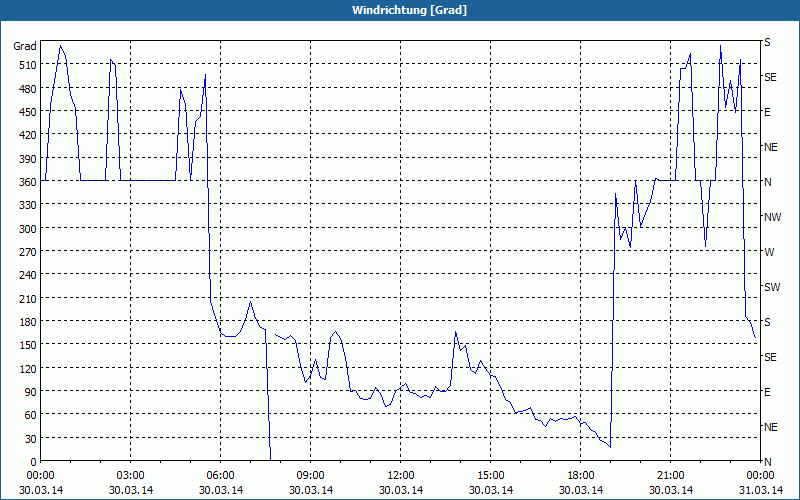Click the 330 y-axis value
This screenshot has width=800, height=500.
click(28, 205)
